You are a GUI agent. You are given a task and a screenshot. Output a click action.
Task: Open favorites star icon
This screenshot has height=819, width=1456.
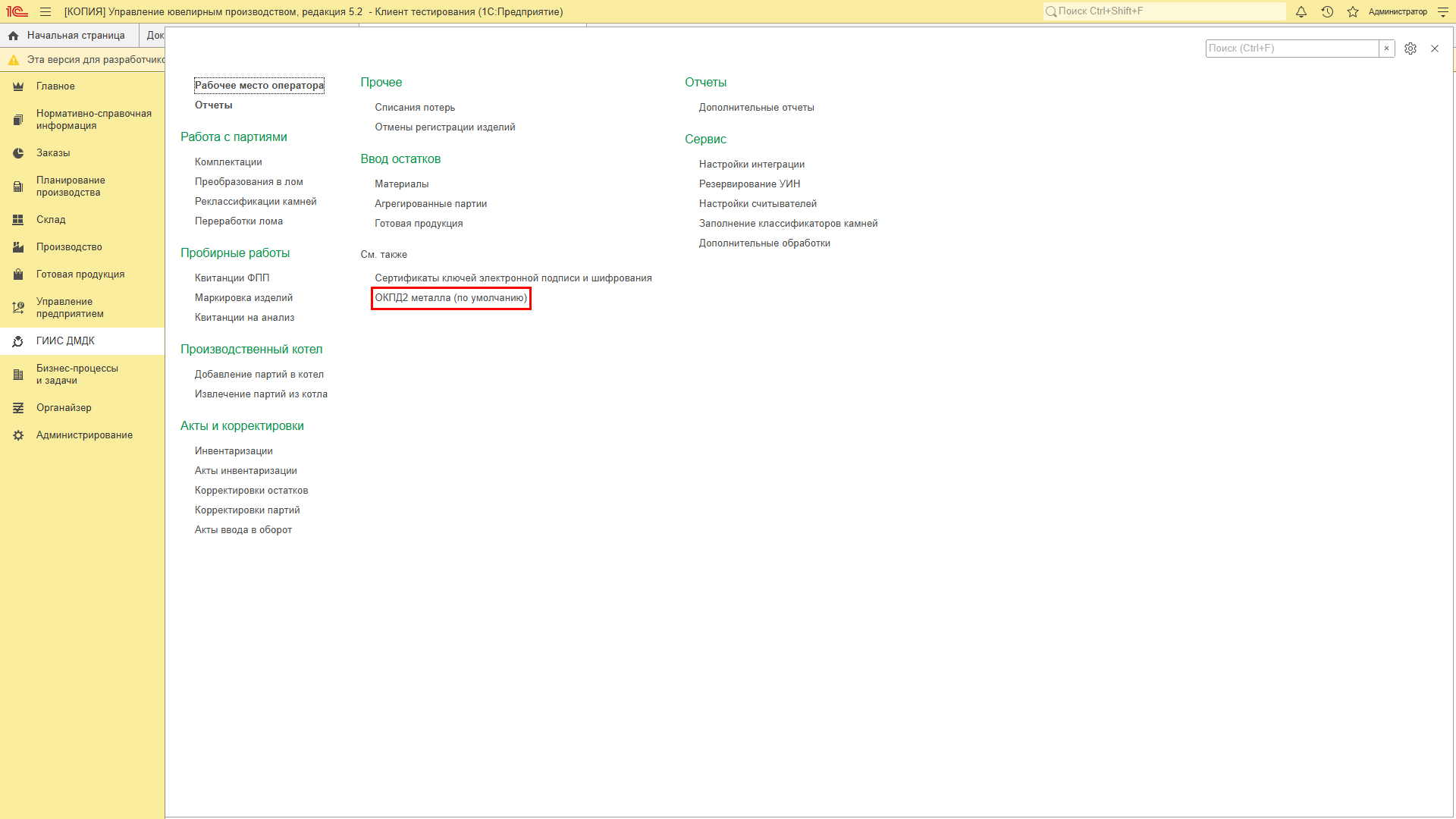pyautogui.click(x=1353, y=11)
